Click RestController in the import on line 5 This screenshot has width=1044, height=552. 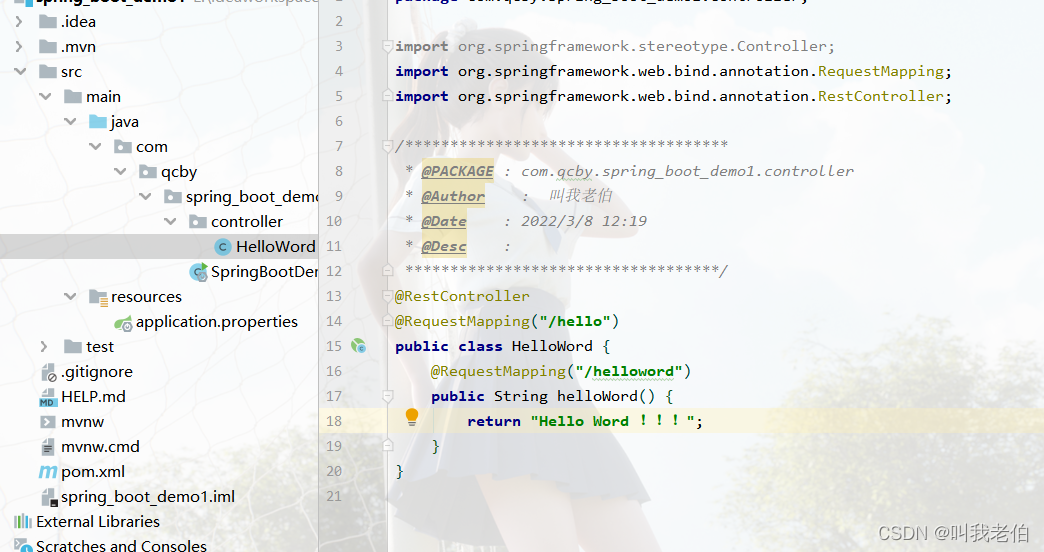pyautogui.click(x=881, y=96)
